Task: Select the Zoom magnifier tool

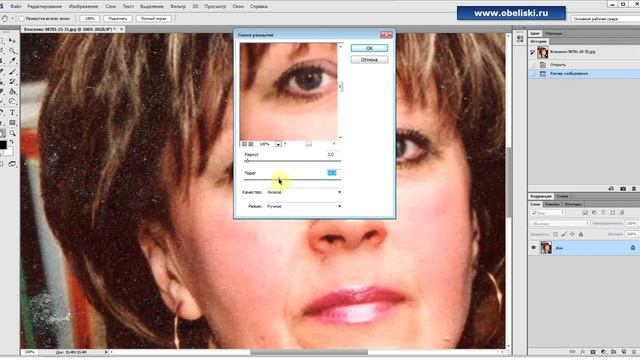Action: 12,133
